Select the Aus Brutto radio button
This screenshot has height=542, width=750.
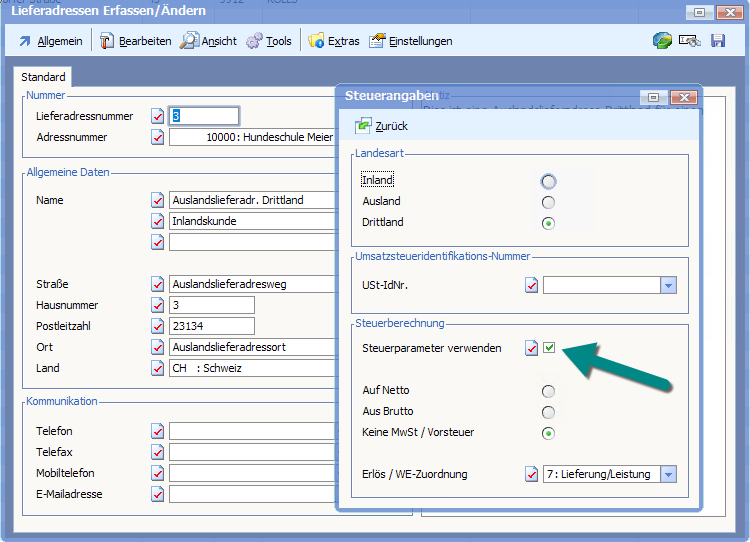548,412
